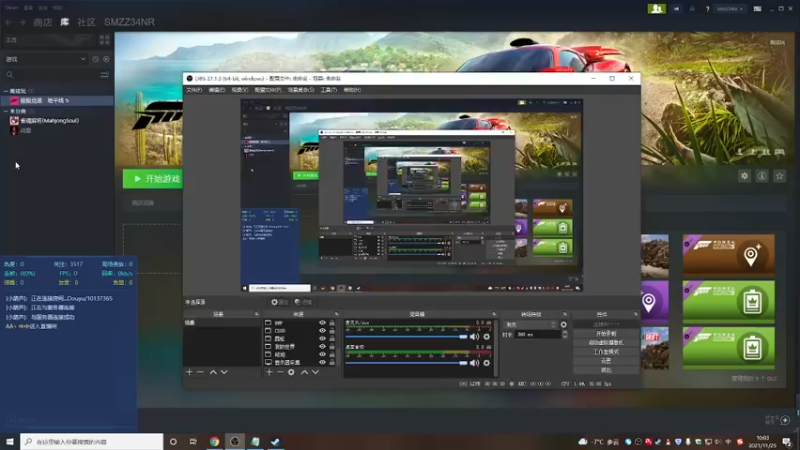This screenshot has height=450, width=800.
Task: Toggle visibility eye of fifth OBS source
Action: click(322, 355)
